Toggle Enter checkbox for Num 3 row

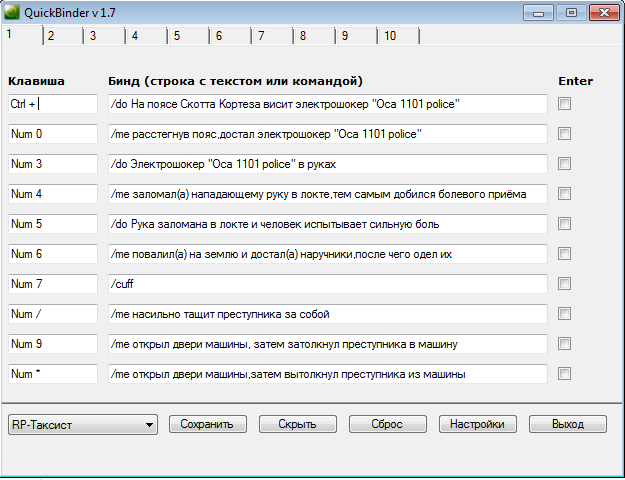(x=564, y=163)
